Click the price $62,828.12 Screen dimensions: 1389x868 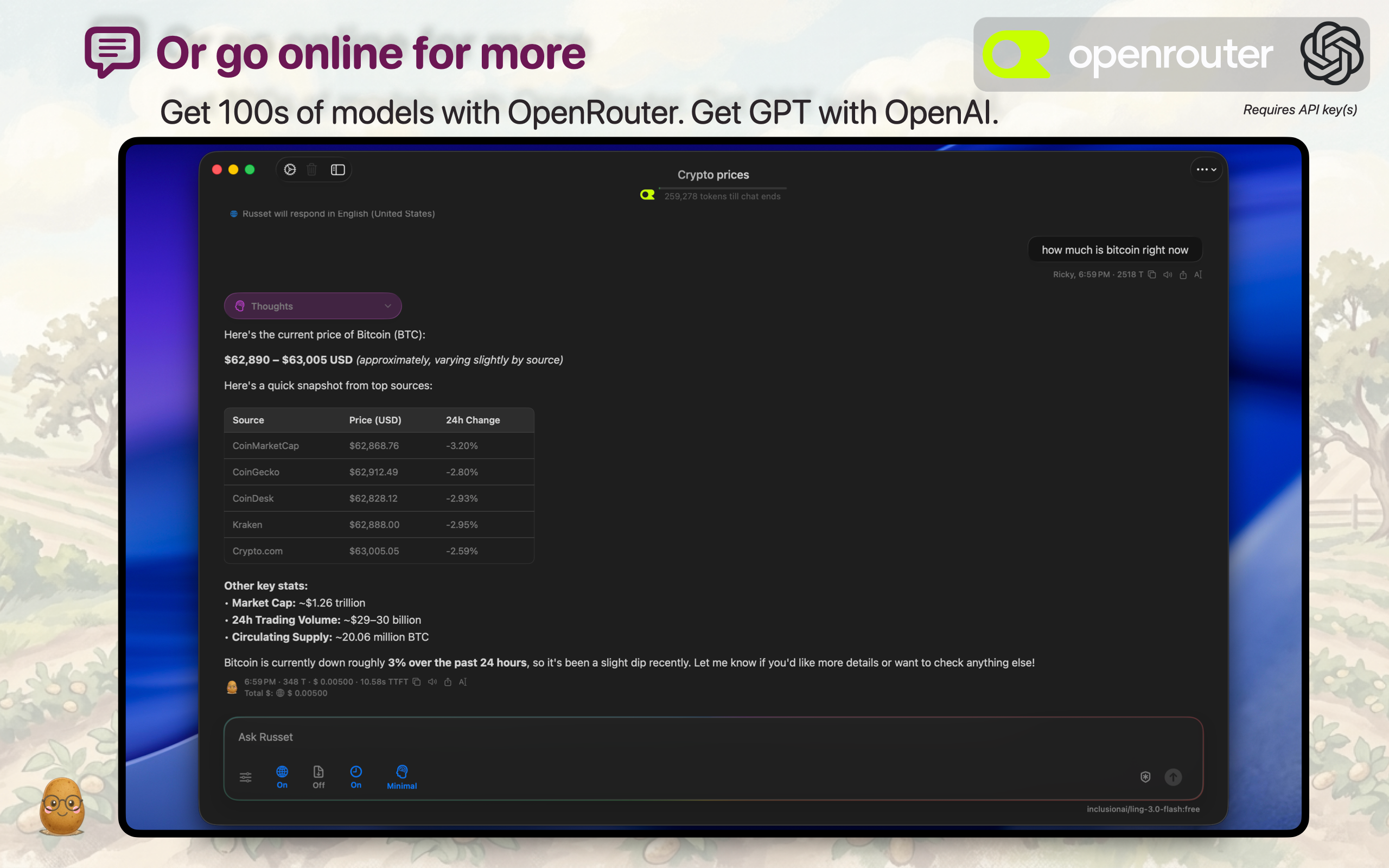point(374,499)
